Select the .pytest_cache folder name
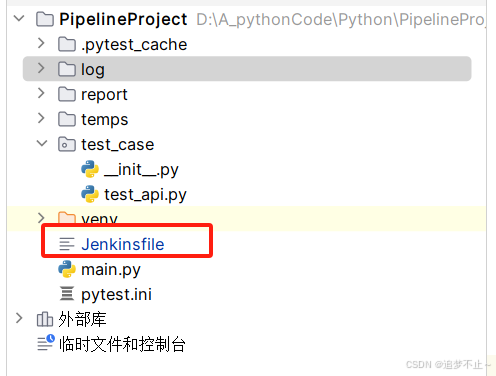 pos(134,45)
